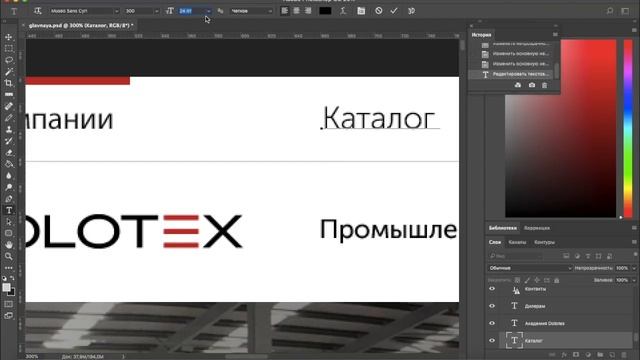The height and width of the screenshot is (360, 640).
Task: Click the hue spectrum slider
Action: [628, 129]
